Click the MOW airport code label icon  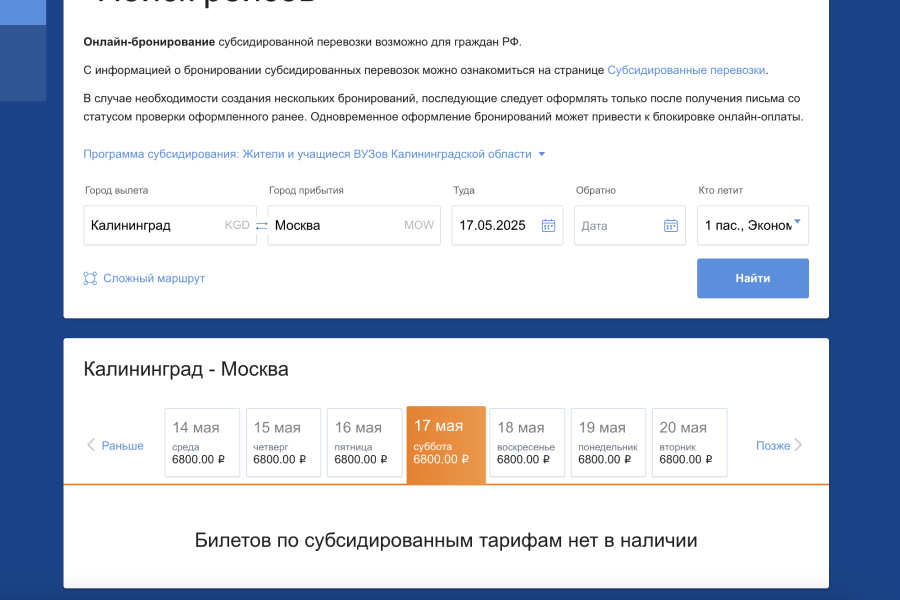pos(419,225)
